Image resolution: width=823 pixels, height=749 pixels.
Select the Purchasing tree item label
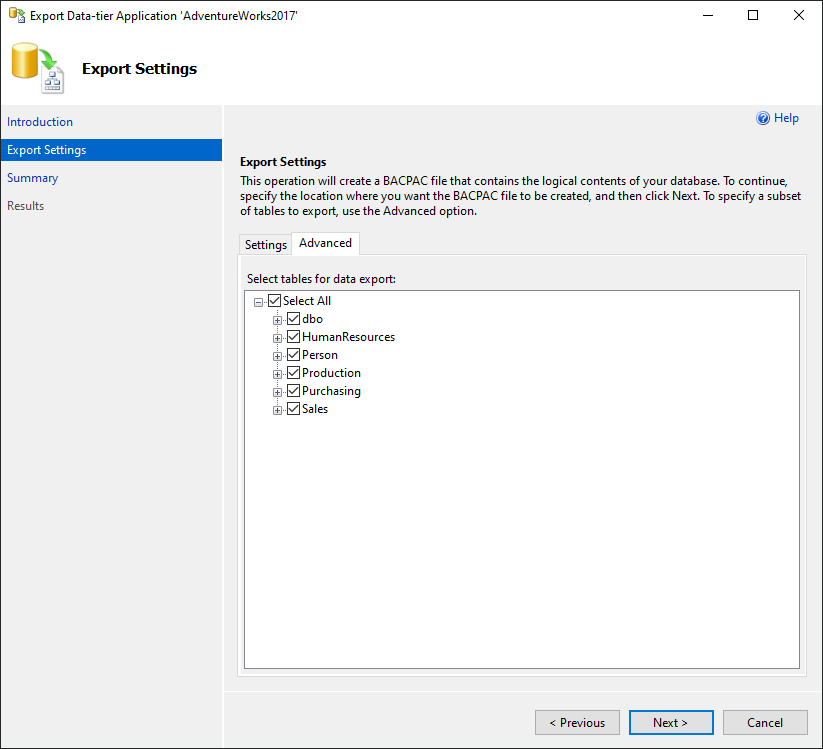[x=331, y=391]
